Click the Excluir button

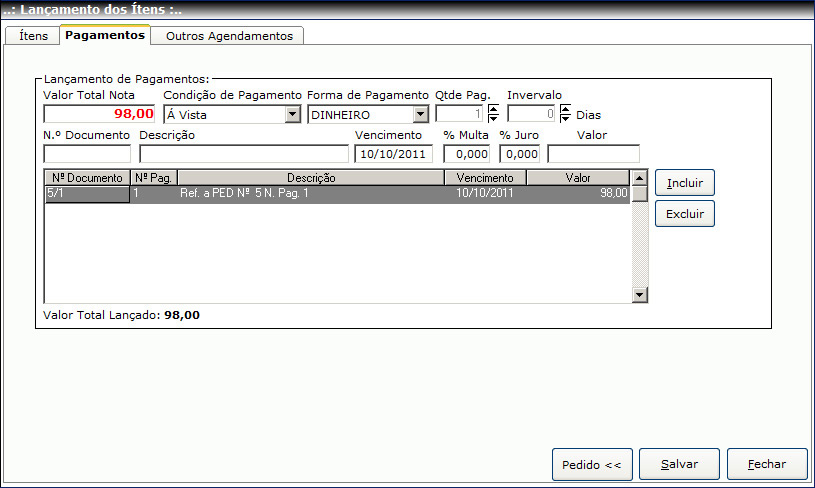[x=685, y=214]
